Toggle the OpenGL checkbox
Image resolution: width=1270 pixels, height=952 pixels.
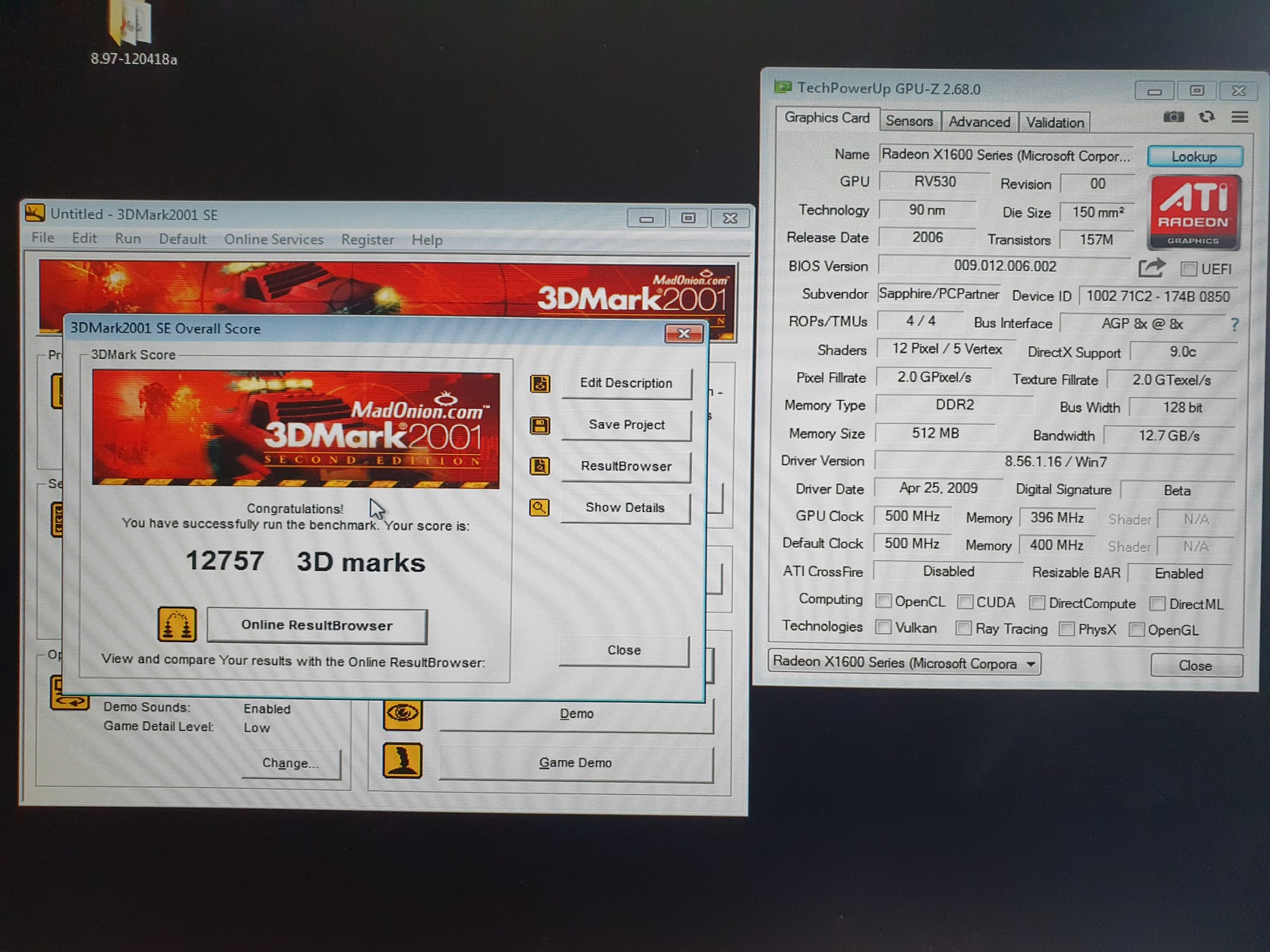[1136, 629]
